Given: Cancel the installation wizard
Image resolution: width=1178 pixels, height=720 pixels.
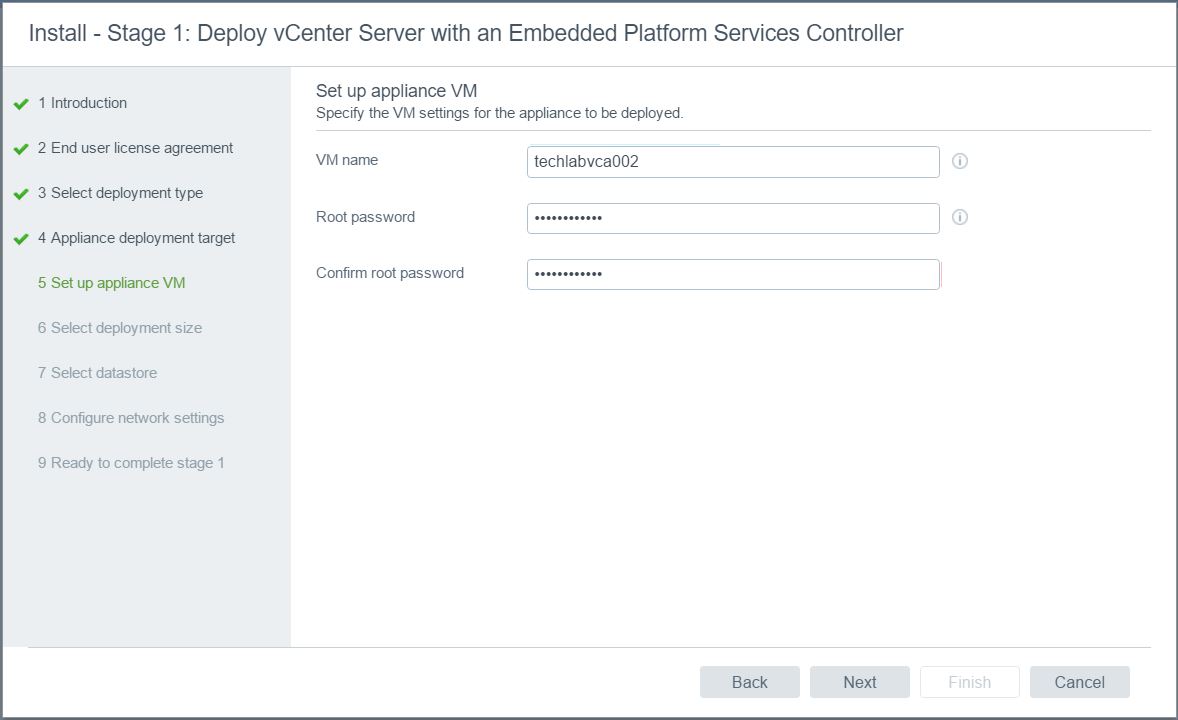Looking at the screenshot, I should 1080,682.
